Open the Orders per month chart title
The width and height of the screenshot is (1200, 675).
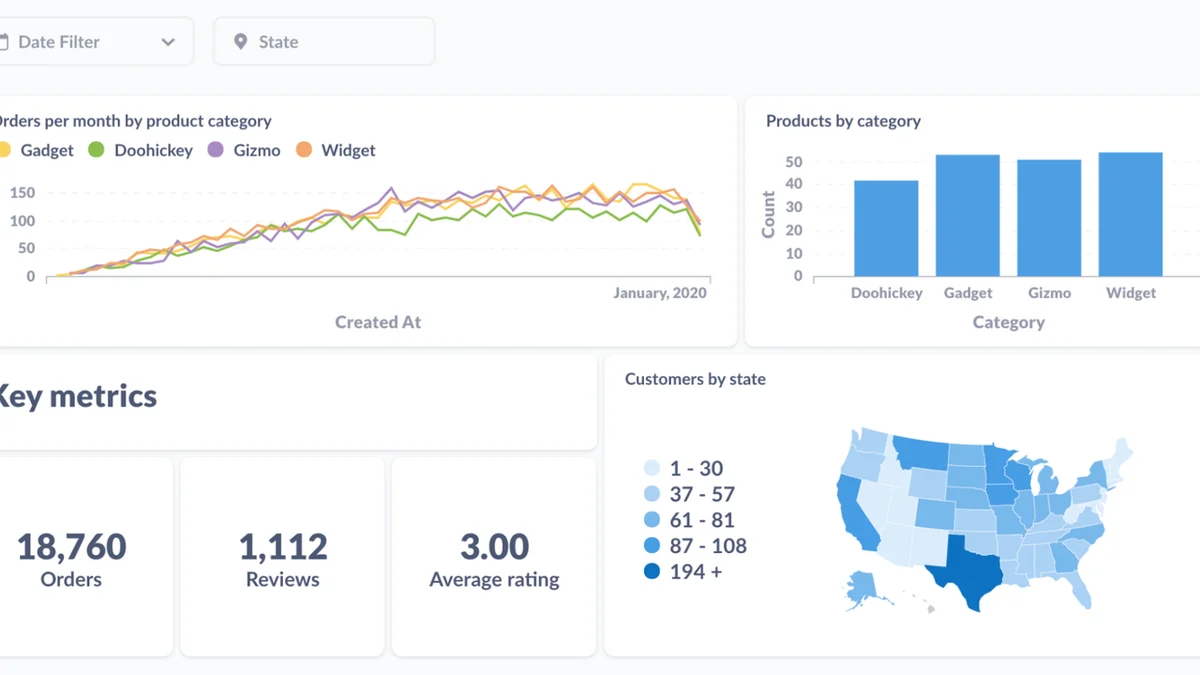pyautogui.click(x=134, y=121)
